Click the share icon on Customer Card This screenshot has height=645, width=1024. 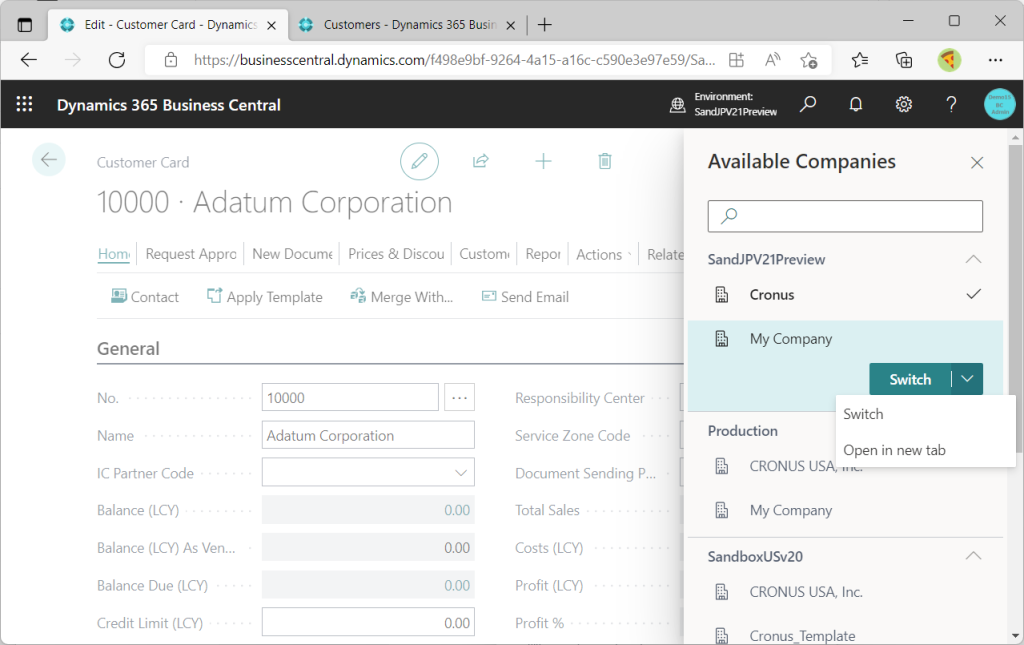(x=481, y=161)
